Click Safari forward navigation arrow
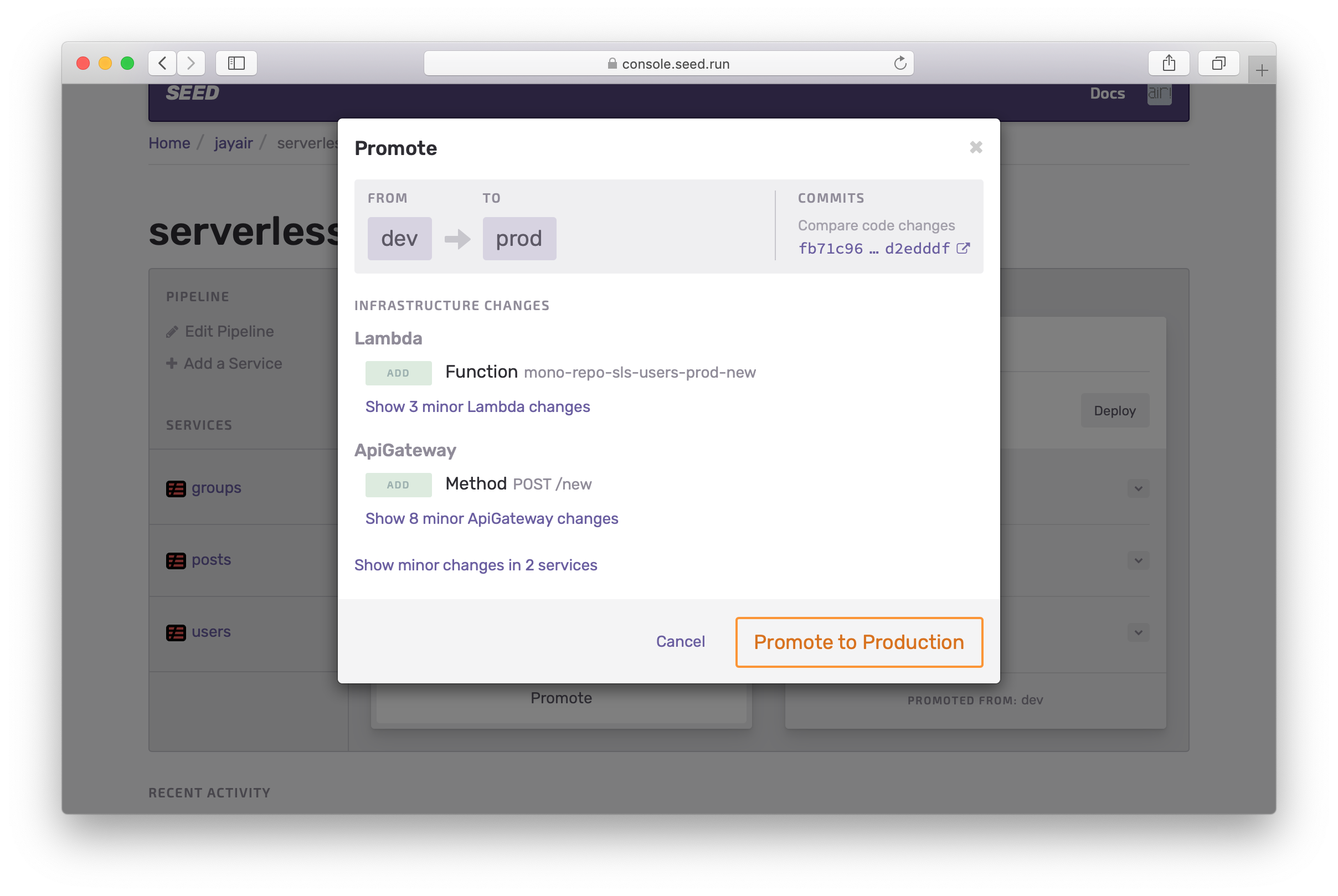The height and width of the screenshot is (896, 1338). pos(191,63)
